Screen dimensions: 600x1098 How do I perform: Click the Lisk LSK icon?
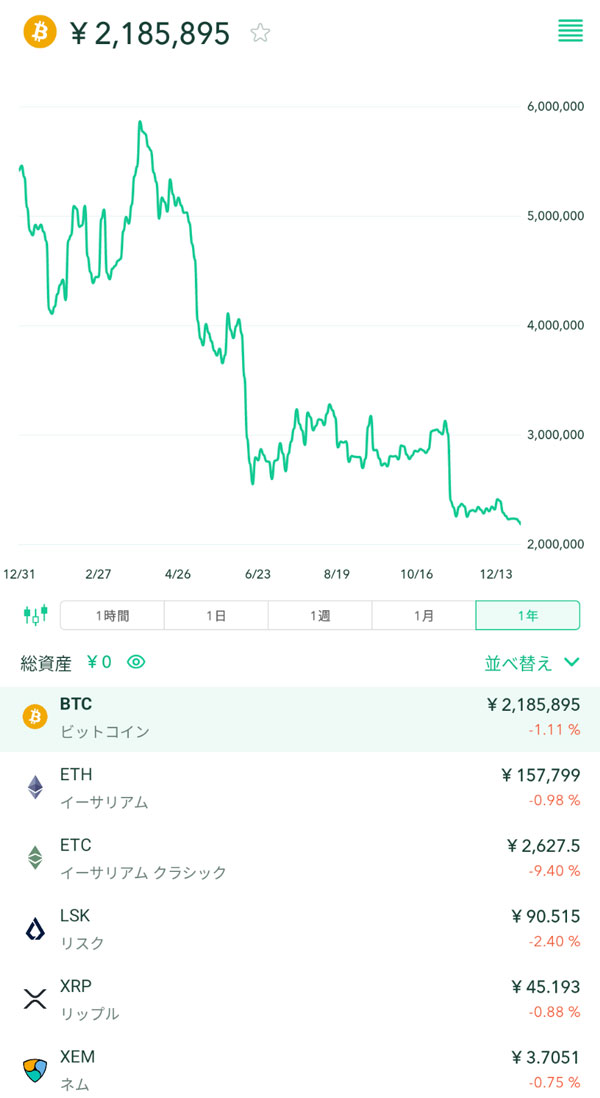coord(35,929)
